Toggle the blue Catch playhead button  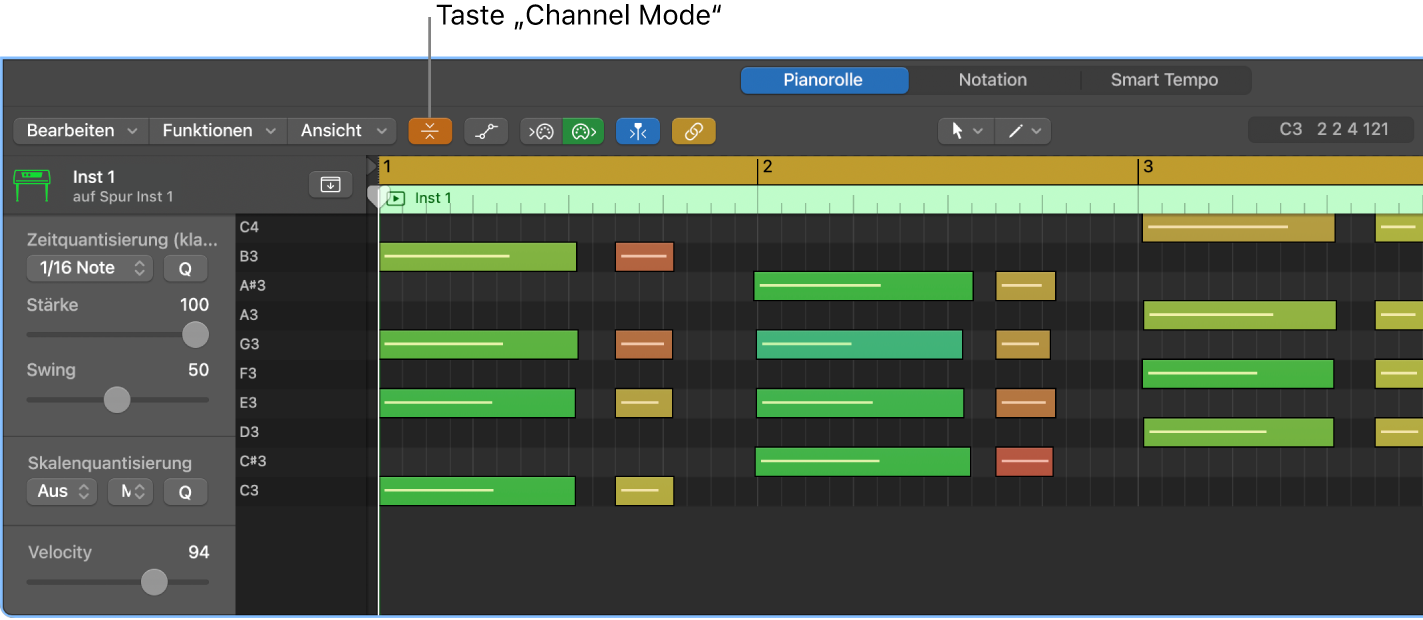[x=638, y=131]
